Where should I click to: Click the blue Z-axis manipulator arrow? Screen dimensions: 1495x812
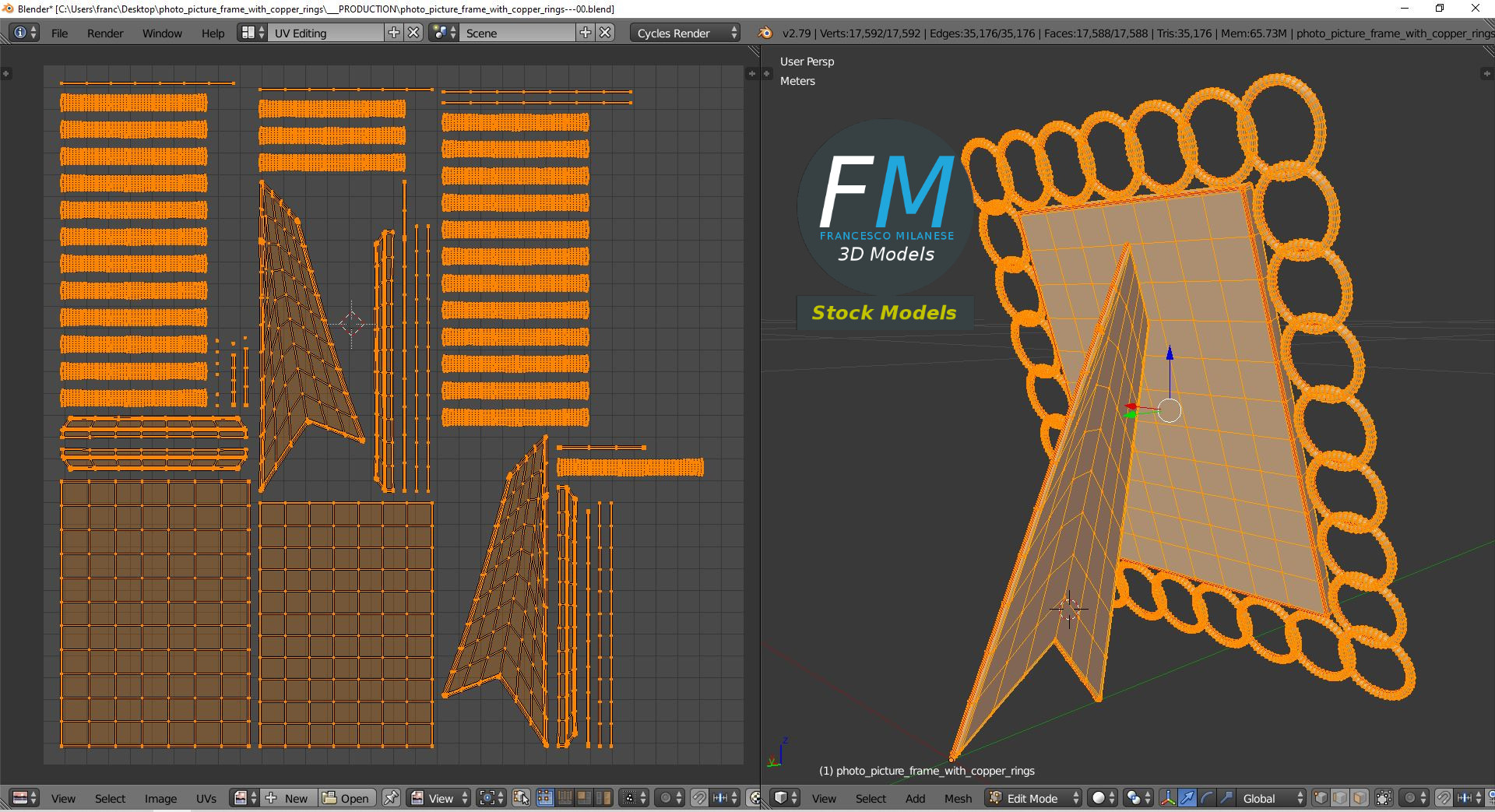point(1170,353)
